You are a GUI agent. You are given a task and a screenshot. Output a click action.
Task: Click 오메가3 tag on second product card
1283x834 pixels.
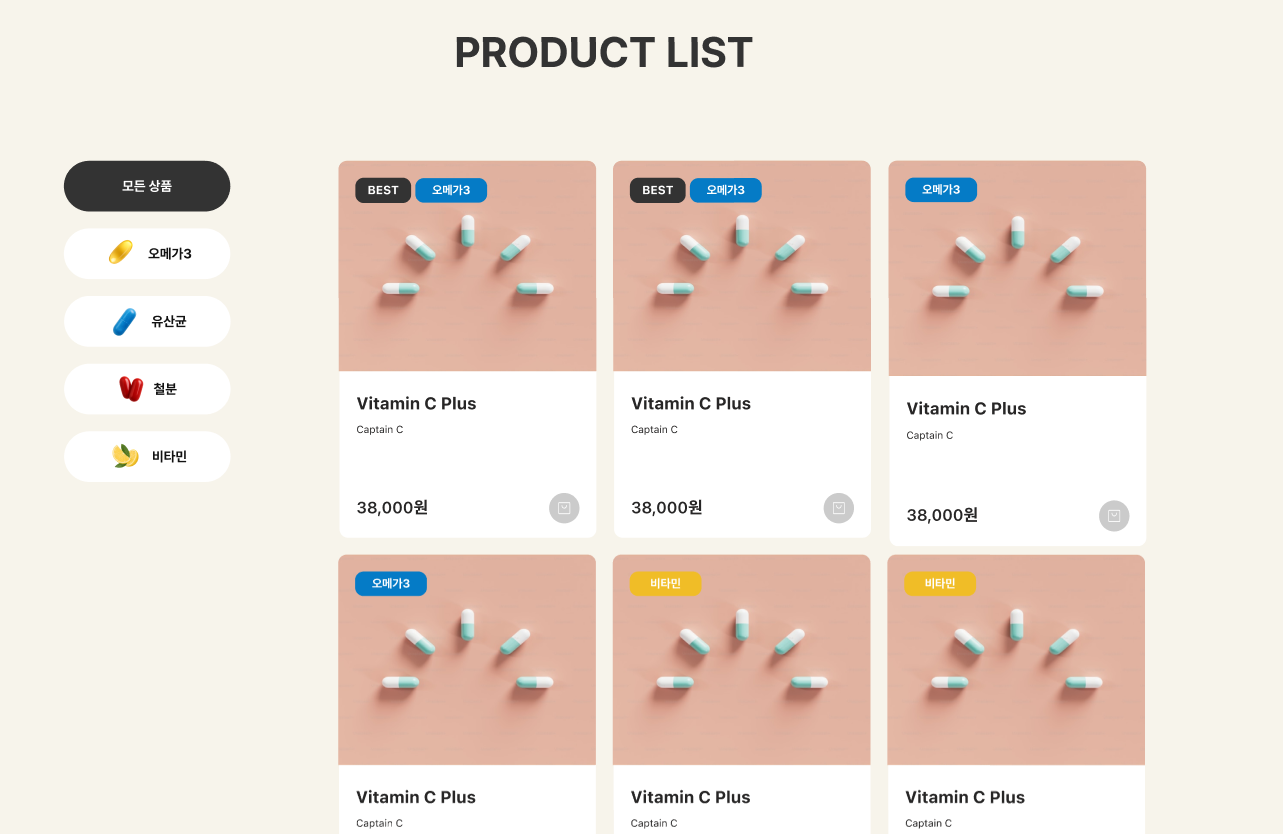click(725, 190)
